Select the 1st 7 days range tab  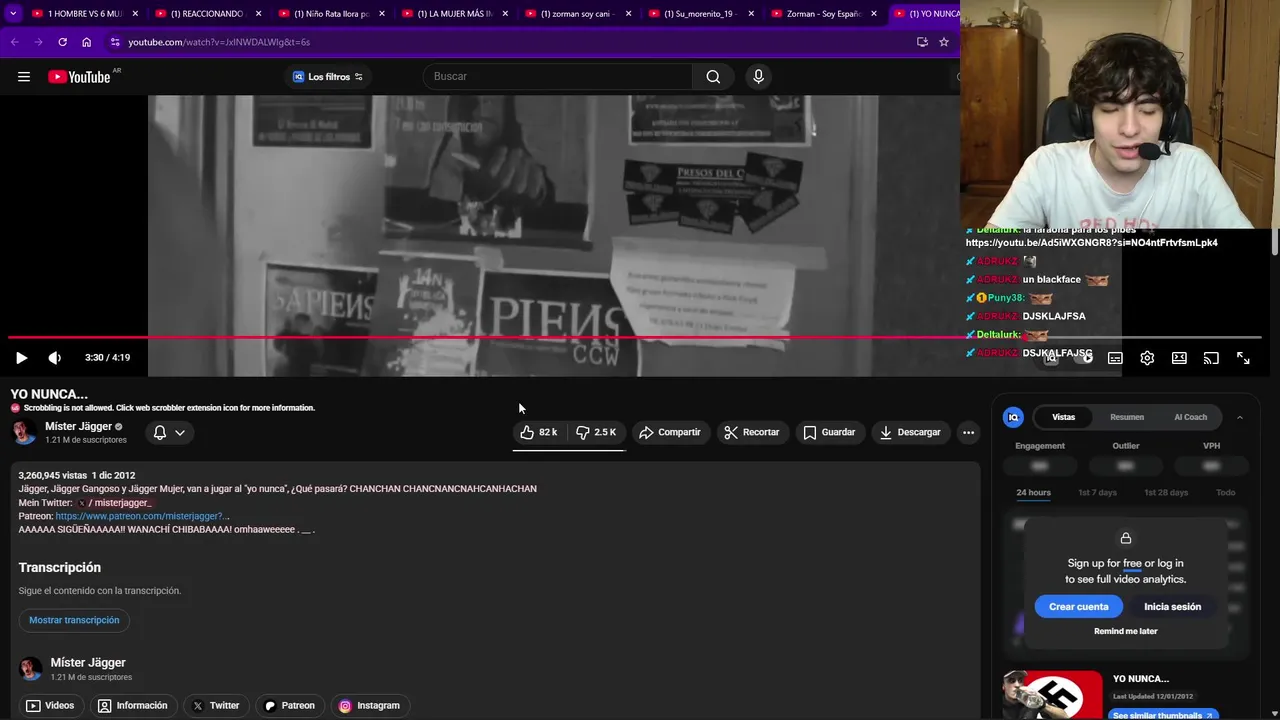coord(1097,493)
